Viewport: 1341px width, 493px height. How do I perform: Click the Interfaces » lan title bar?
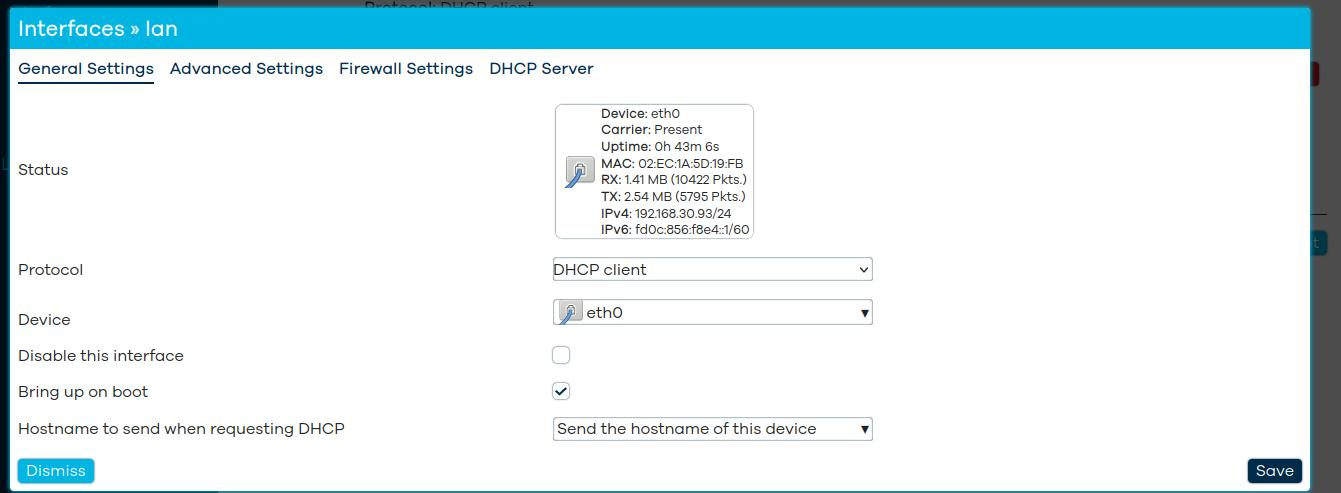[x=98, y=28]
